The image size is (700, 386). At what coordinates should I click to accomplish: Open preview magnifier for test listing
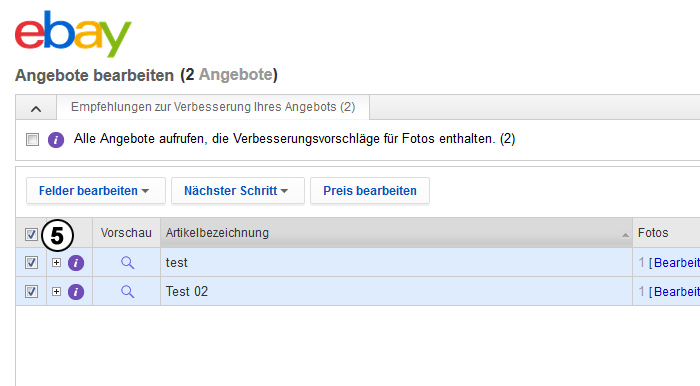pyautogui.click(x=127, y=262)
